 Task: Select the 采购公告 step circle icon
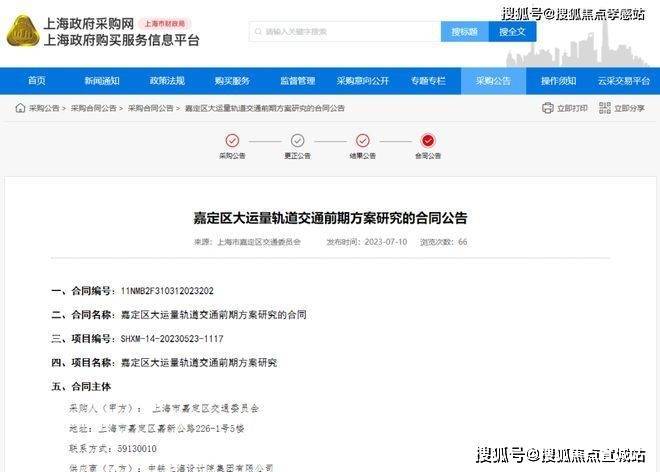232,140
